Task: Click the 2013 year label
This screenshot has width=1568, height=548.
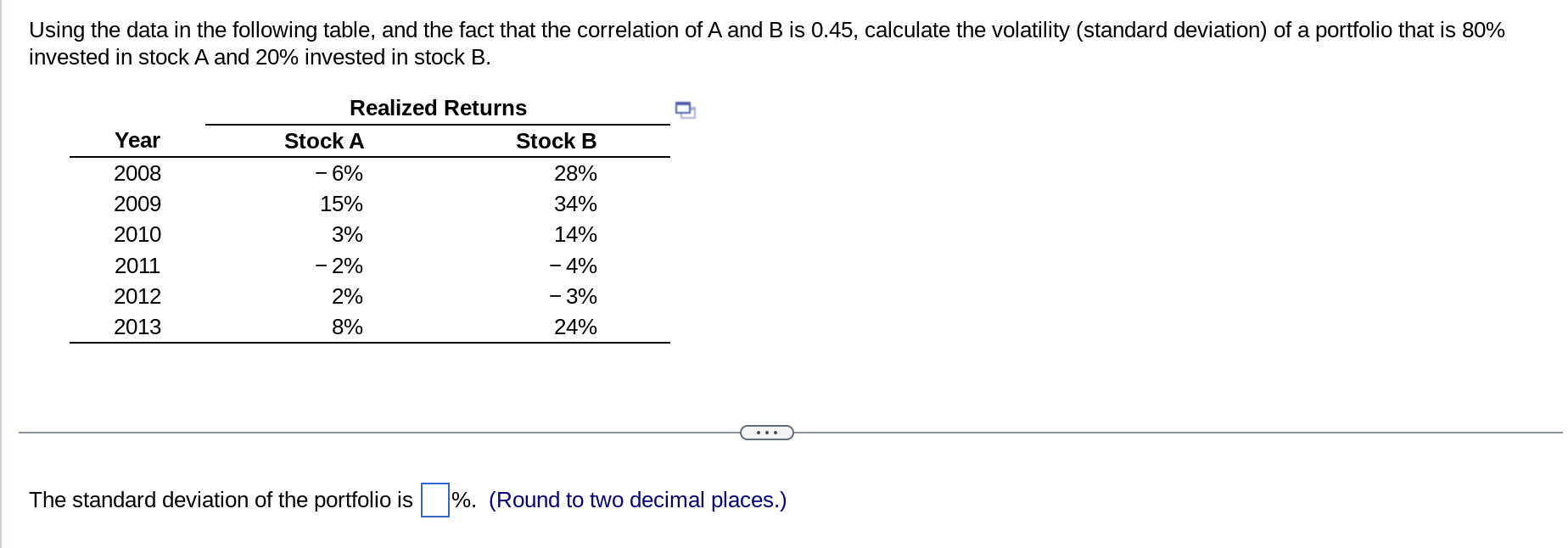Action: pos(137,327)
